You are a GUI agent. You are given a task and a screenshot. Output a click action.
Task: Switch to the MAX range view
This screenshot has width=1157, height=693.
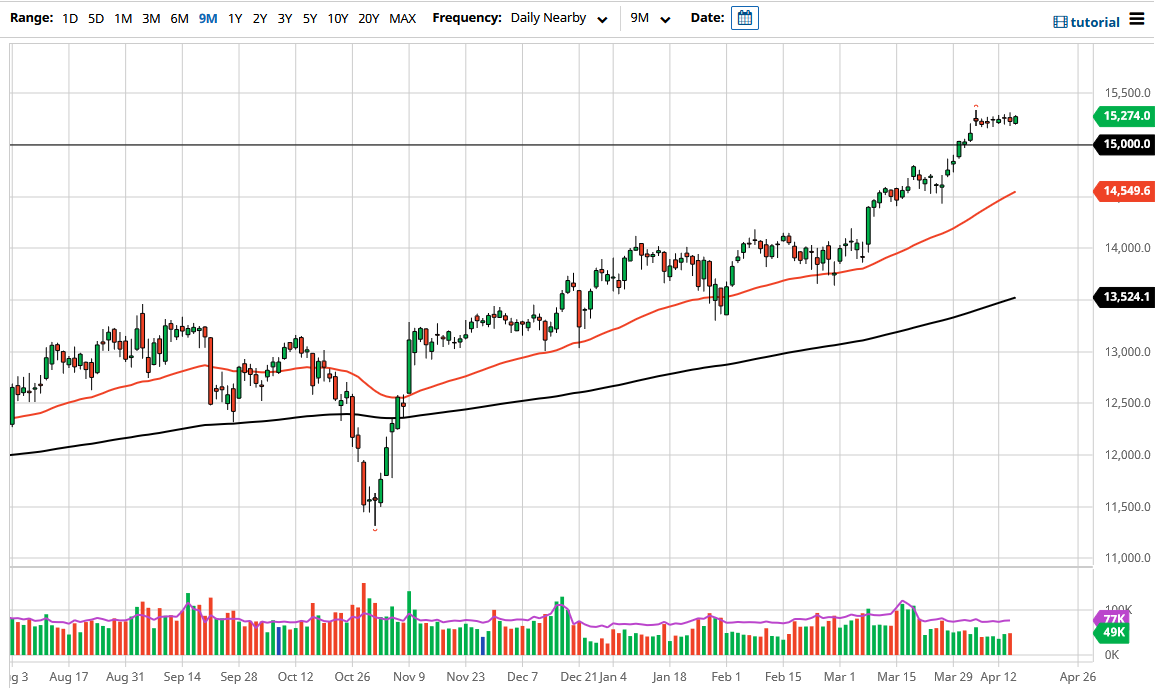[x=403, y=18]
